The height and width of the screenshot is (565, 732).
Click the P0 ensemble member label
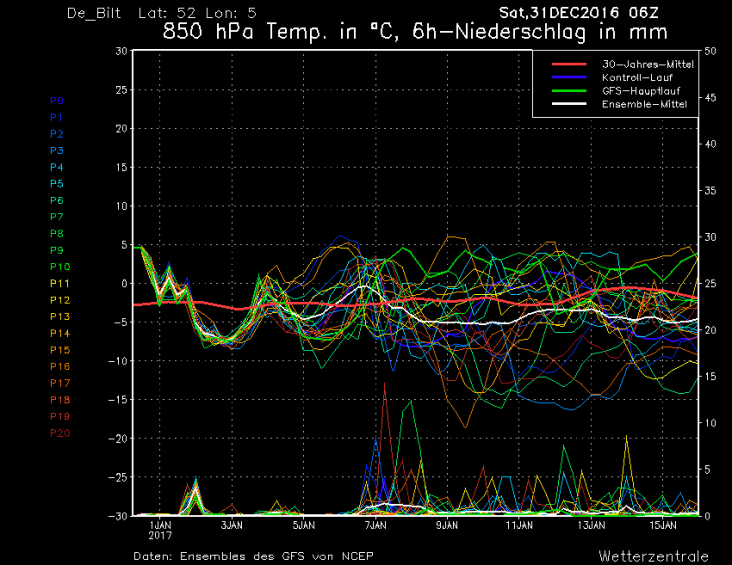coord(57,101)
